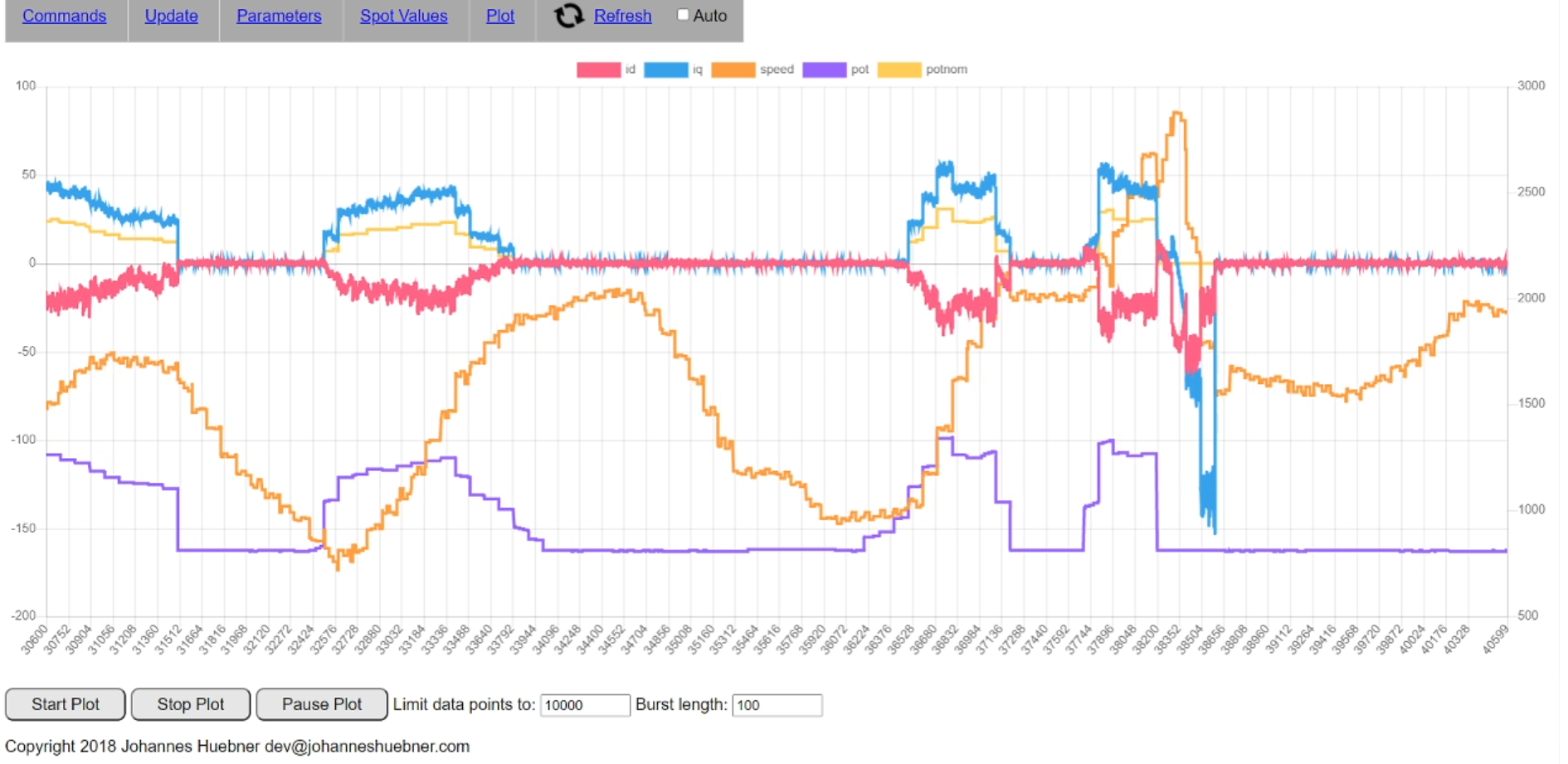This screenshot has width=1568, height=764.
Task: Select the Plot tab
Action: pos(500,16)
